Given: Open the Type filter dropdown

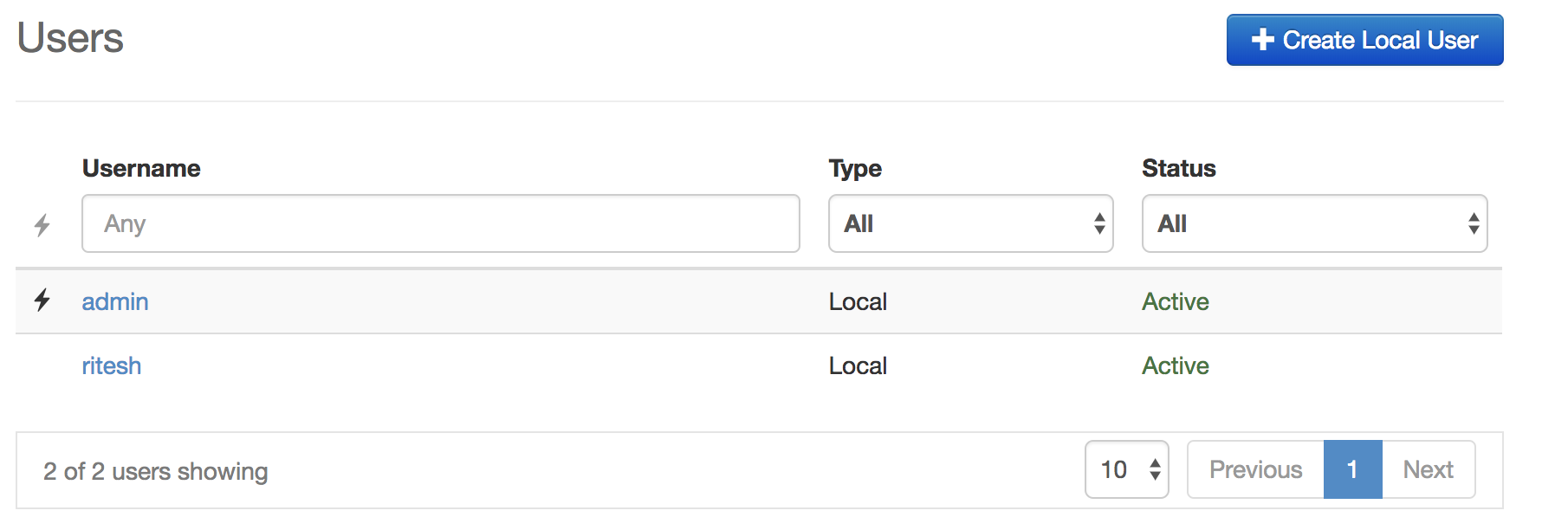Looking at the screenshot, I should pyautogui.click(x=970, y=223).
